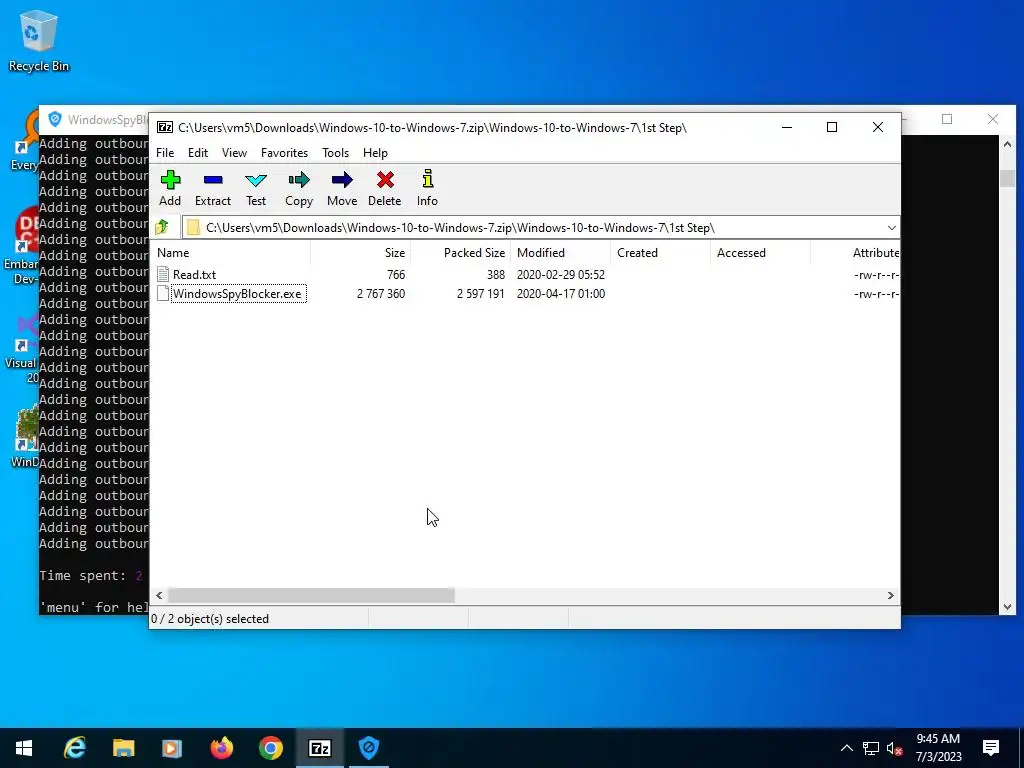Sort by Attributes column header
Screen dimensions: 1024x768
[x=856, y=253]
